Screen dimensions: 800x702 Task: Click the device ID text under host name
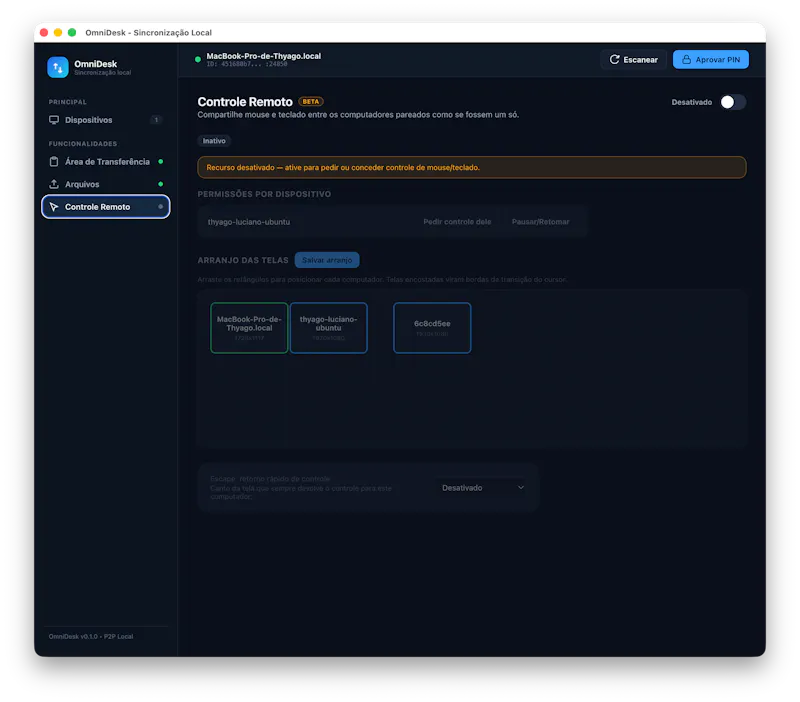[x=247, y=64]
